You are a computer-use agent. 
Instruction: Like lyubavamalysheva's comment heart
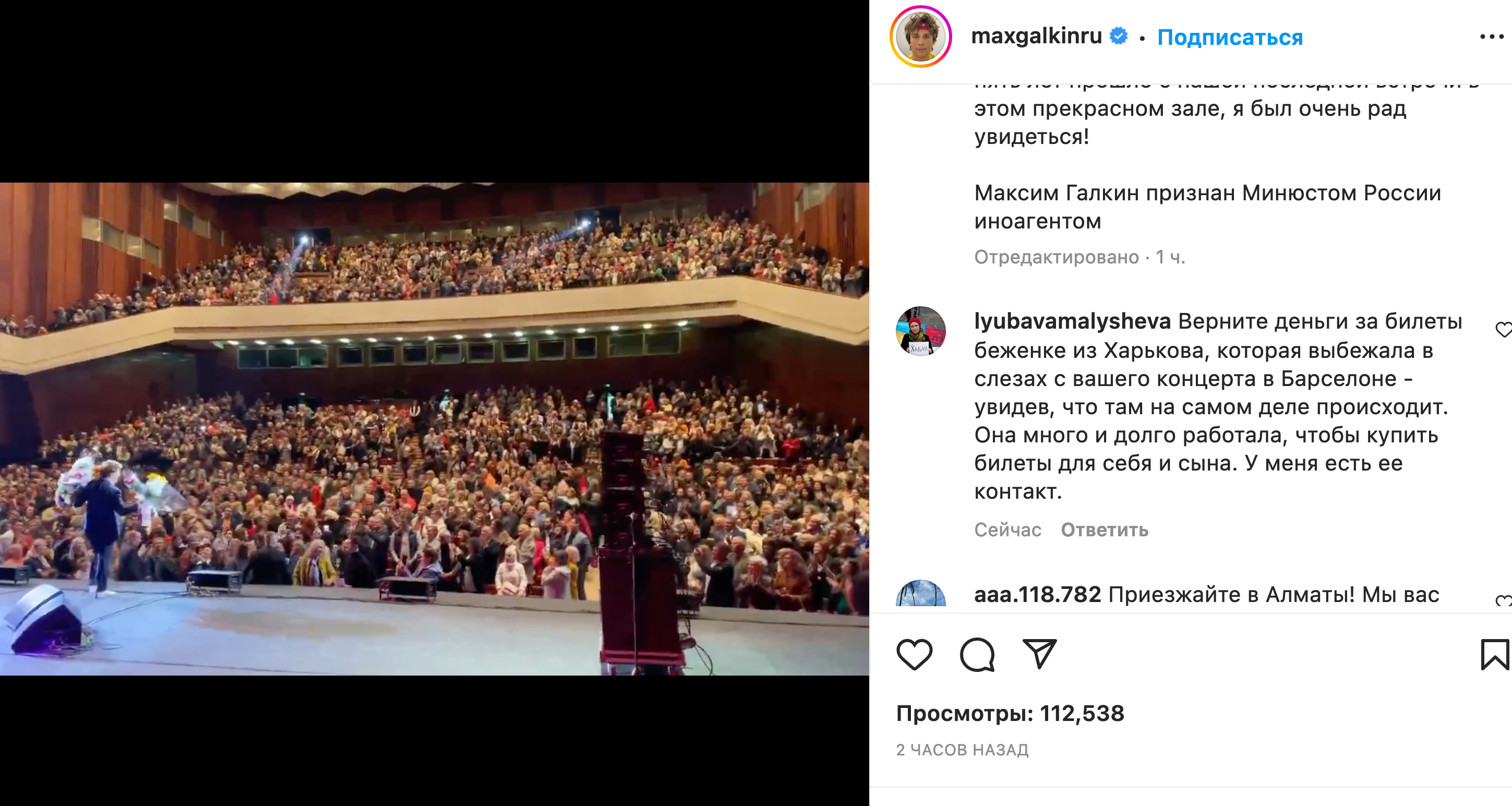(x=1503, y=329)
